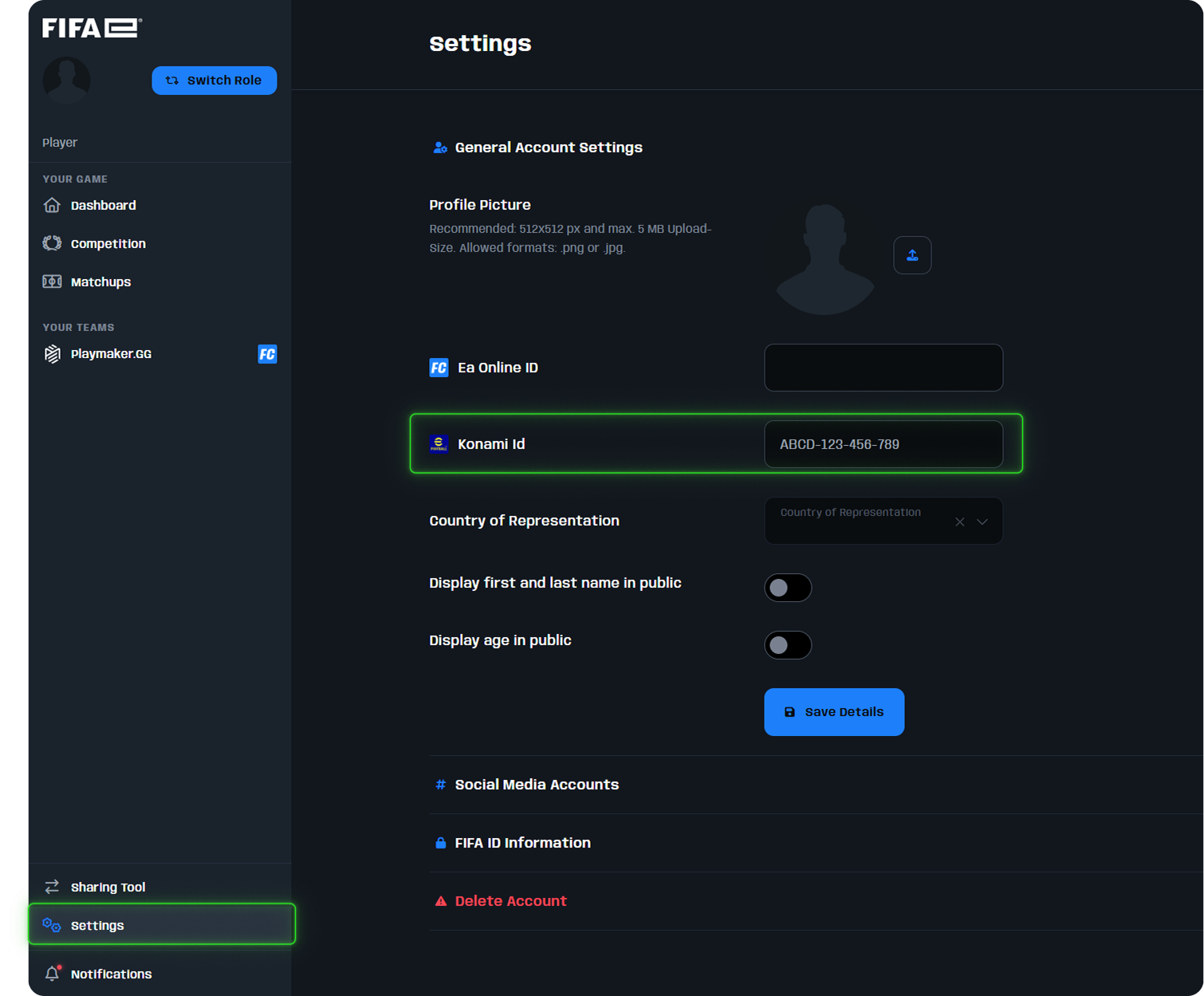Viewport: 1204px width, 996px height.
Task: Open the Matchups section
Action: [100, 281]
